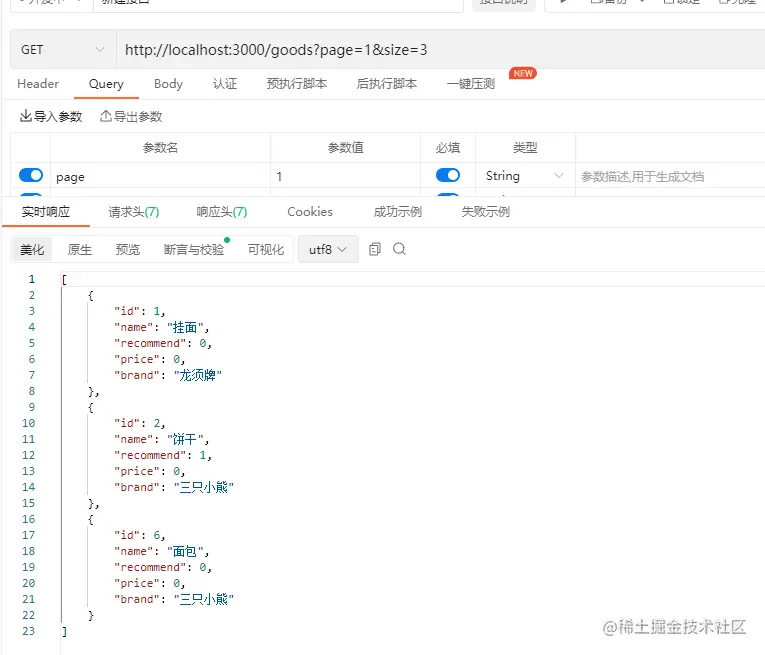Click the "id": 6 line
This screenshot has width=765, height=655.
click(x=140, y=535)
